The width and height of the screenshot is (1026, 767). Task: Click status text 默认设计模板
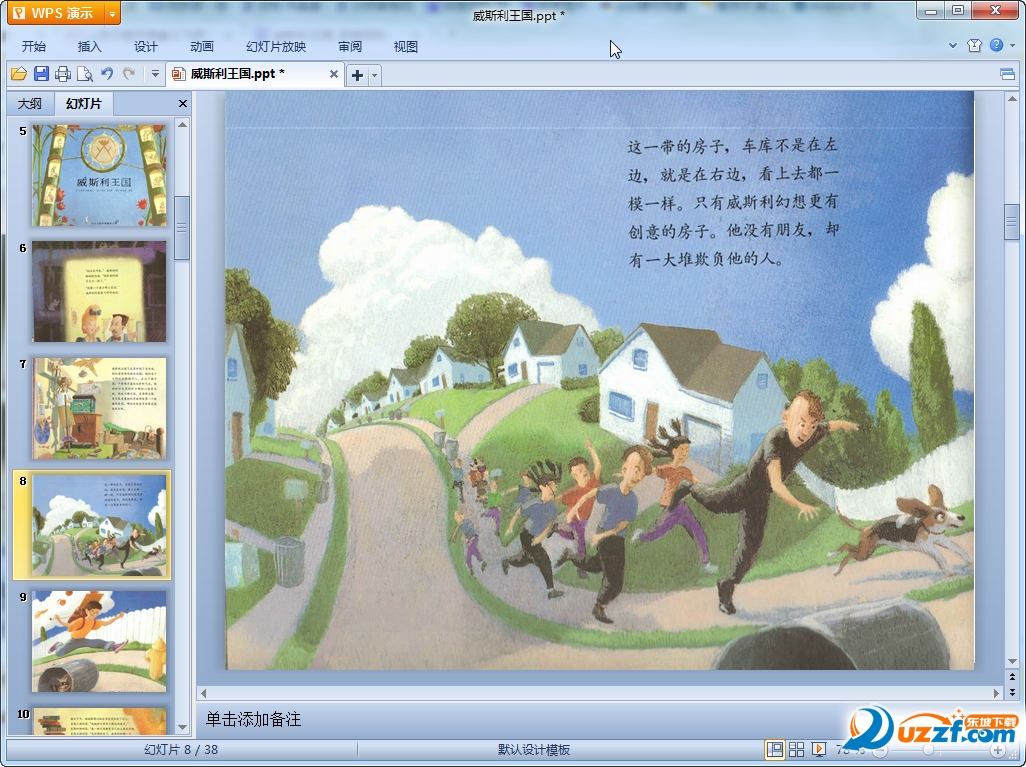534,750
